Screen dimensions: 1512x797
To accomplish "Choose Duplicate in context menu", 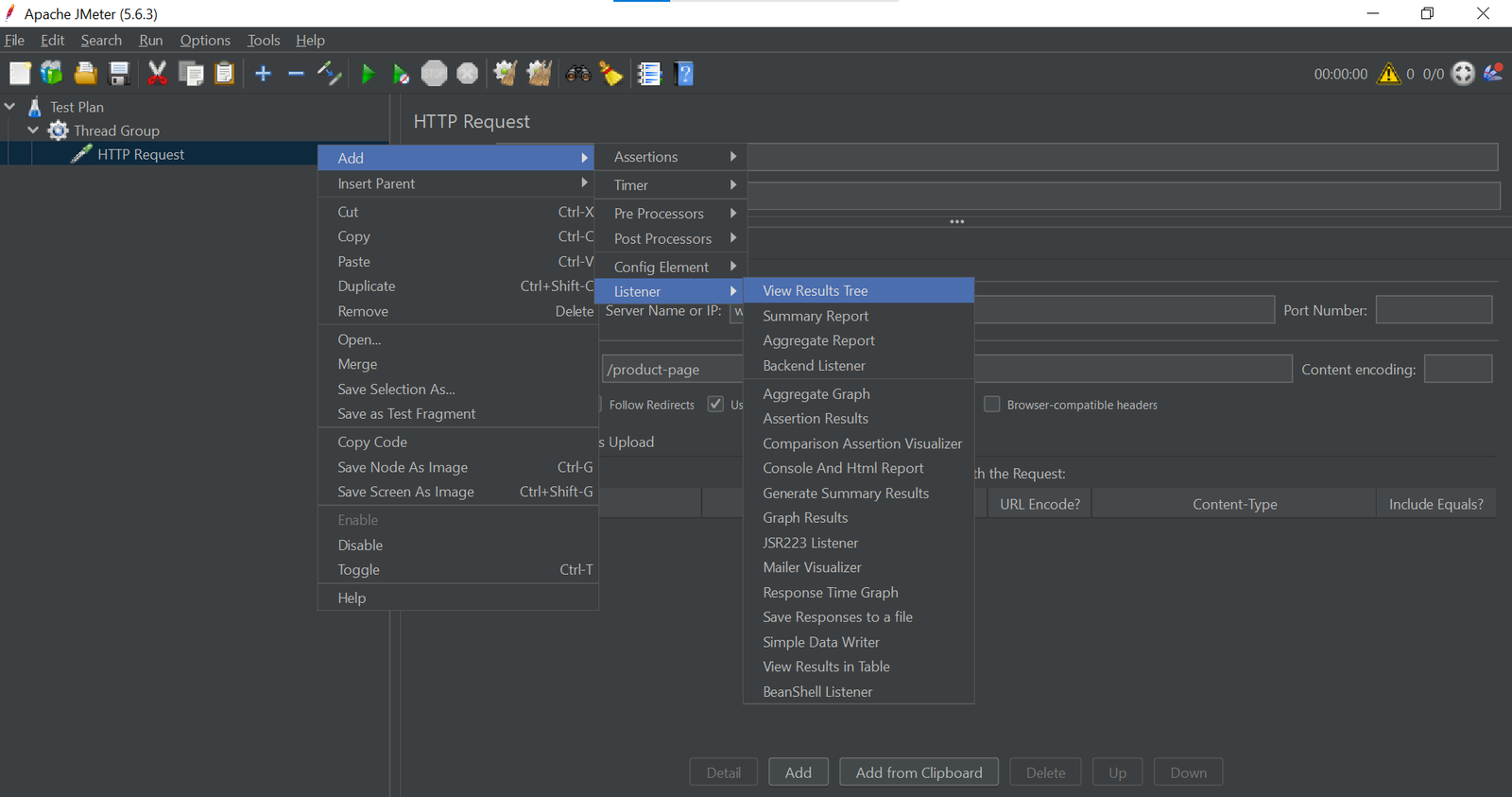I will [458, 286].
